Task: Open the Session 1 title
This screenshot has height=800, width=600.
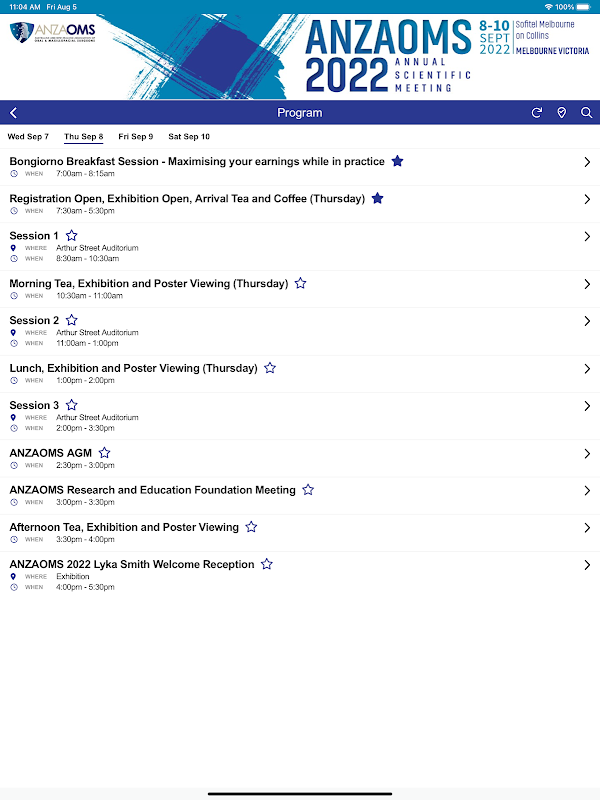Action: [34, 236]
